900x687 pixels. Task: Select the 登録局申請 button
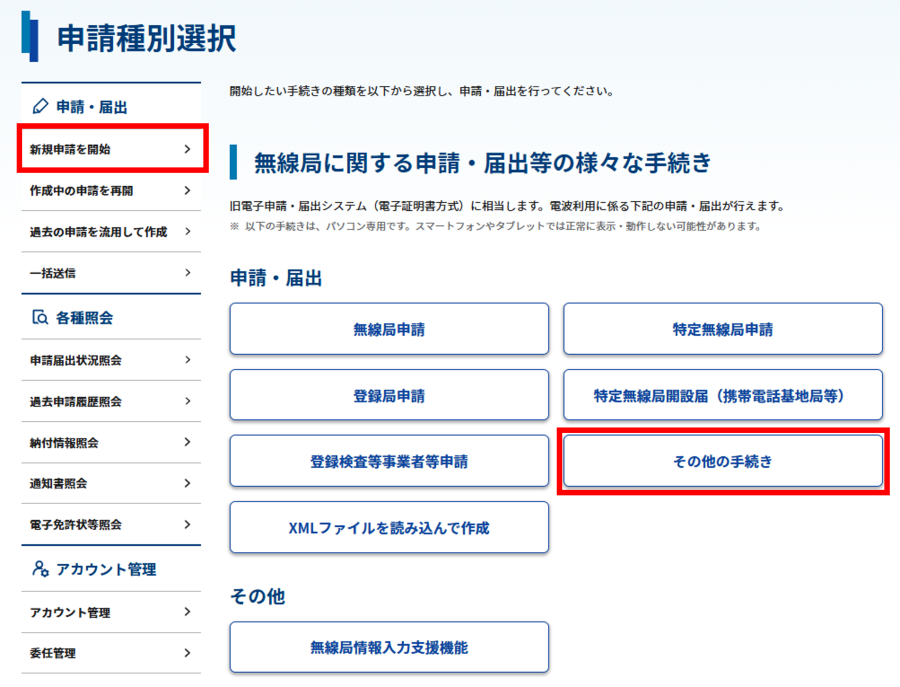389,395
